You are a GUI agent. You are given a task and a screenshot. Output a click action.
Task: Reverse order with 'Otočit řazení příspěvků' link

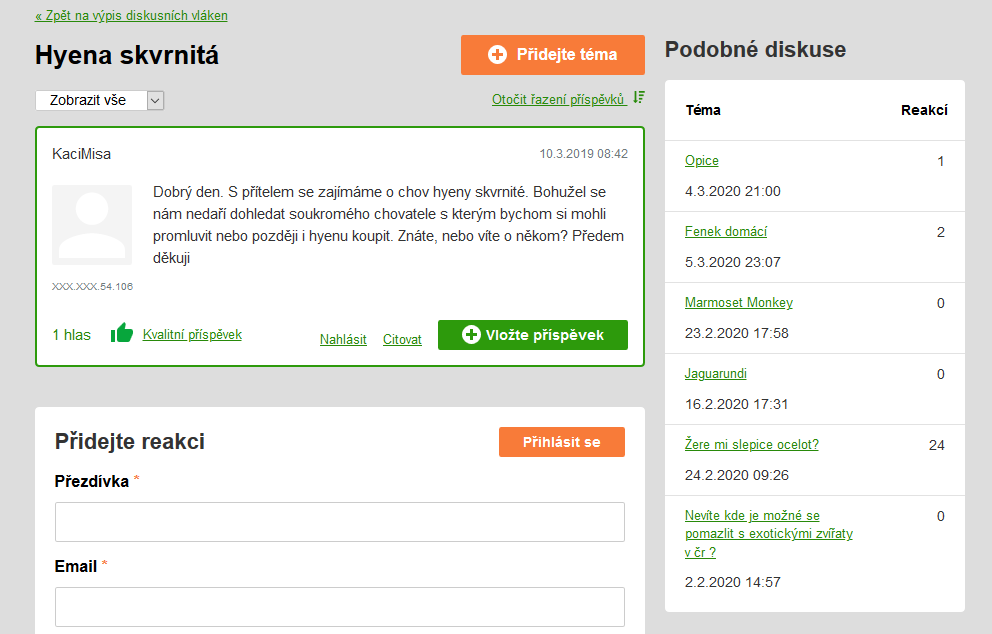pos(558,99)
